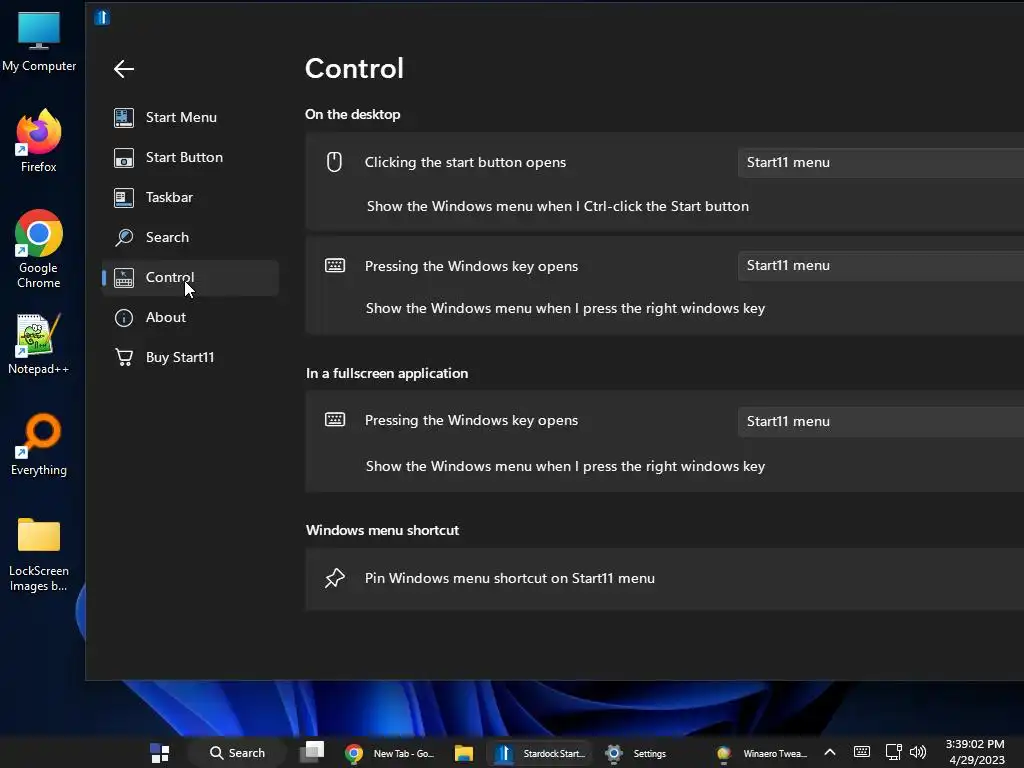
Task: Click desktop 'right windows key' option text
Action: 565,308
